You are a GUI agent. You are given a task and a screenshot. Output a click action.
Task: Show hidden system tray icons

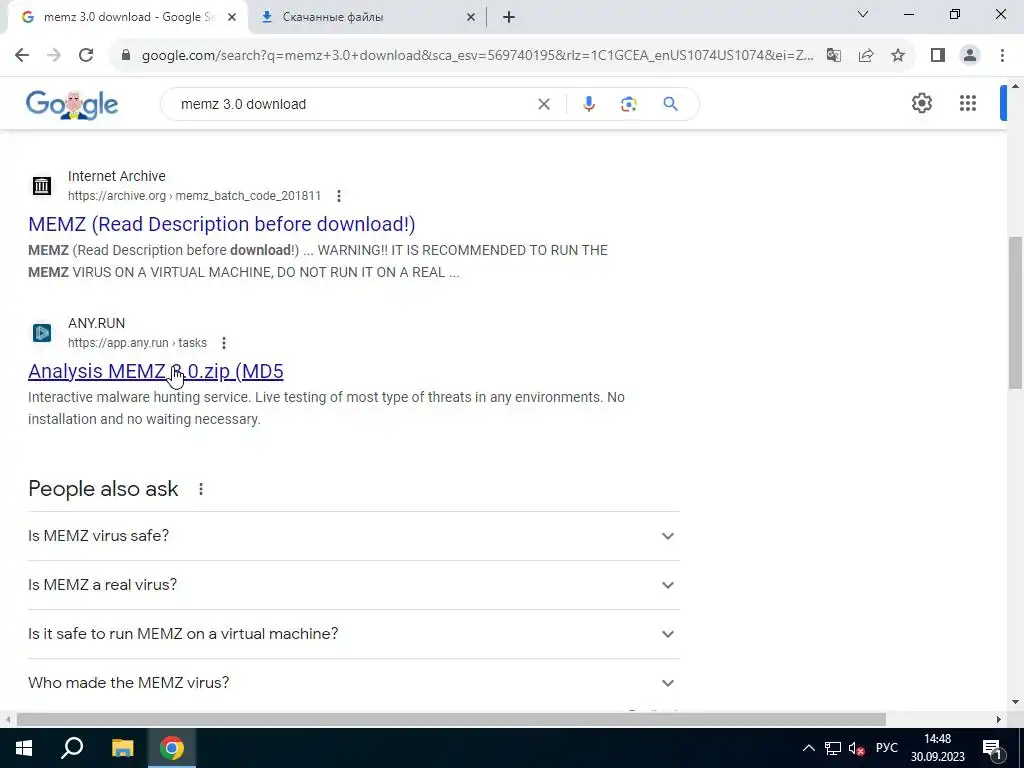(x=808, y=748)
